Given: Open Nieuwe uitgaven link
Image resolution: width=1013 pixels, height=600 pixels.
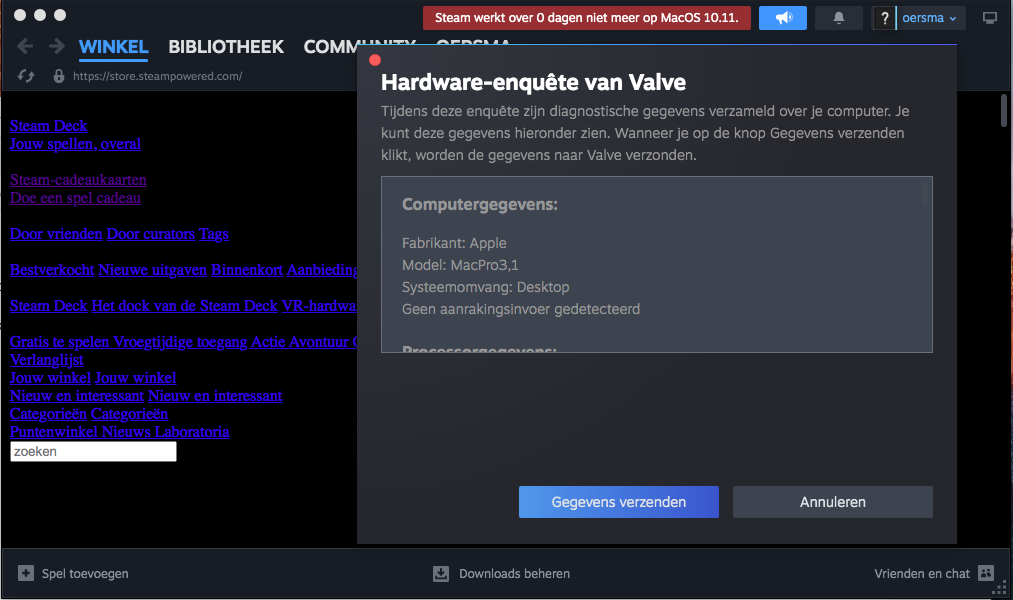Looking at the screenshot, I should tap(152, 270).
